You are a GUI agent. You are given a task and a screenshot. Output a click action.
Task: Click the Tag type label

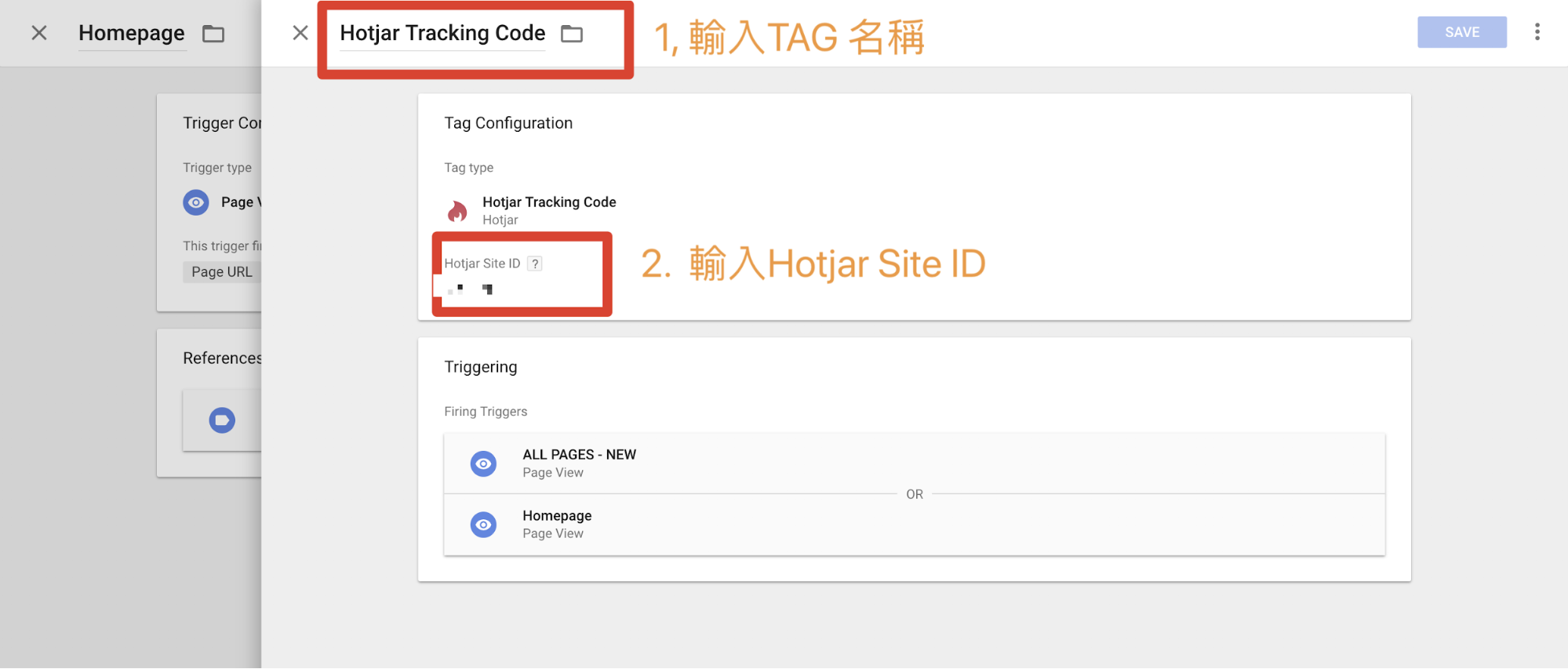pos(468,168)
